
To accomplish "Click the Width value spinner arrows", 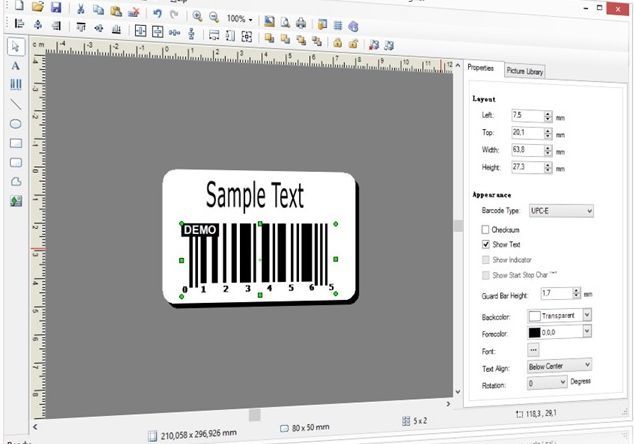I will click(x=548, y=150).
